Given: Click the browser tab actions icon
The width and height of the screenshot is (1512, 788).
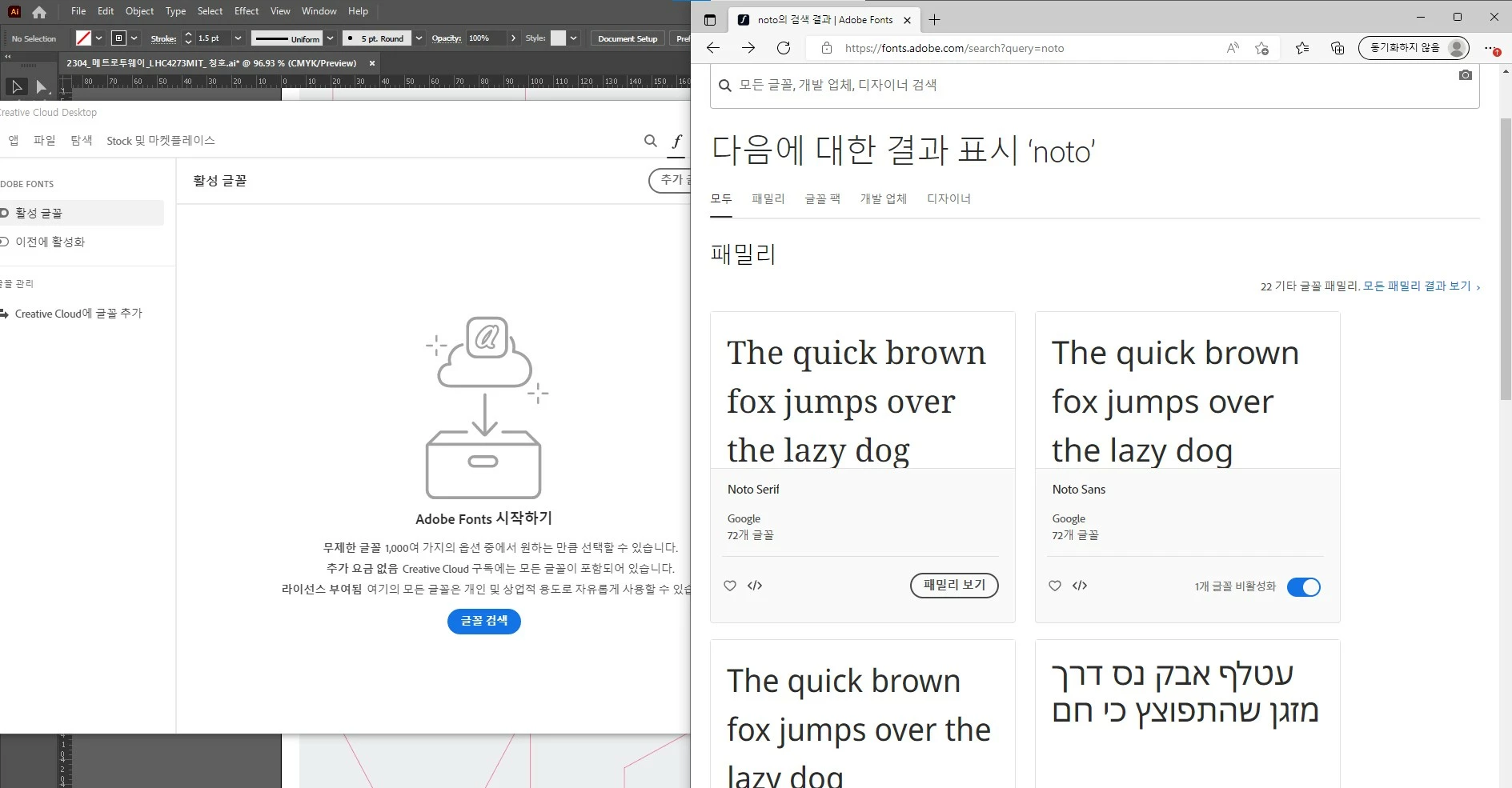Looking at the screenshot, I should coord(710,20).
